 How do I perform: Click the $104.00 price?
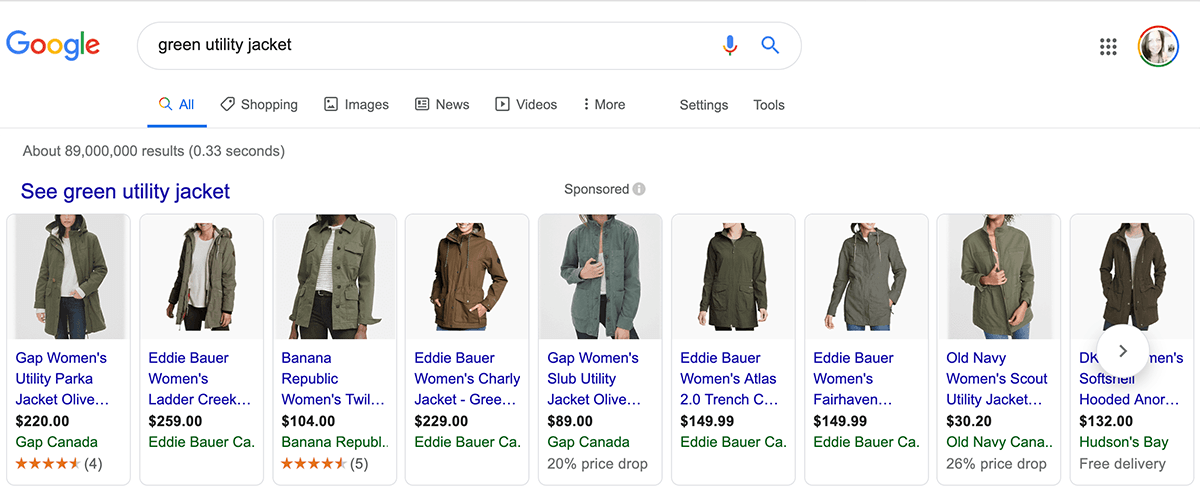point(308,421)
